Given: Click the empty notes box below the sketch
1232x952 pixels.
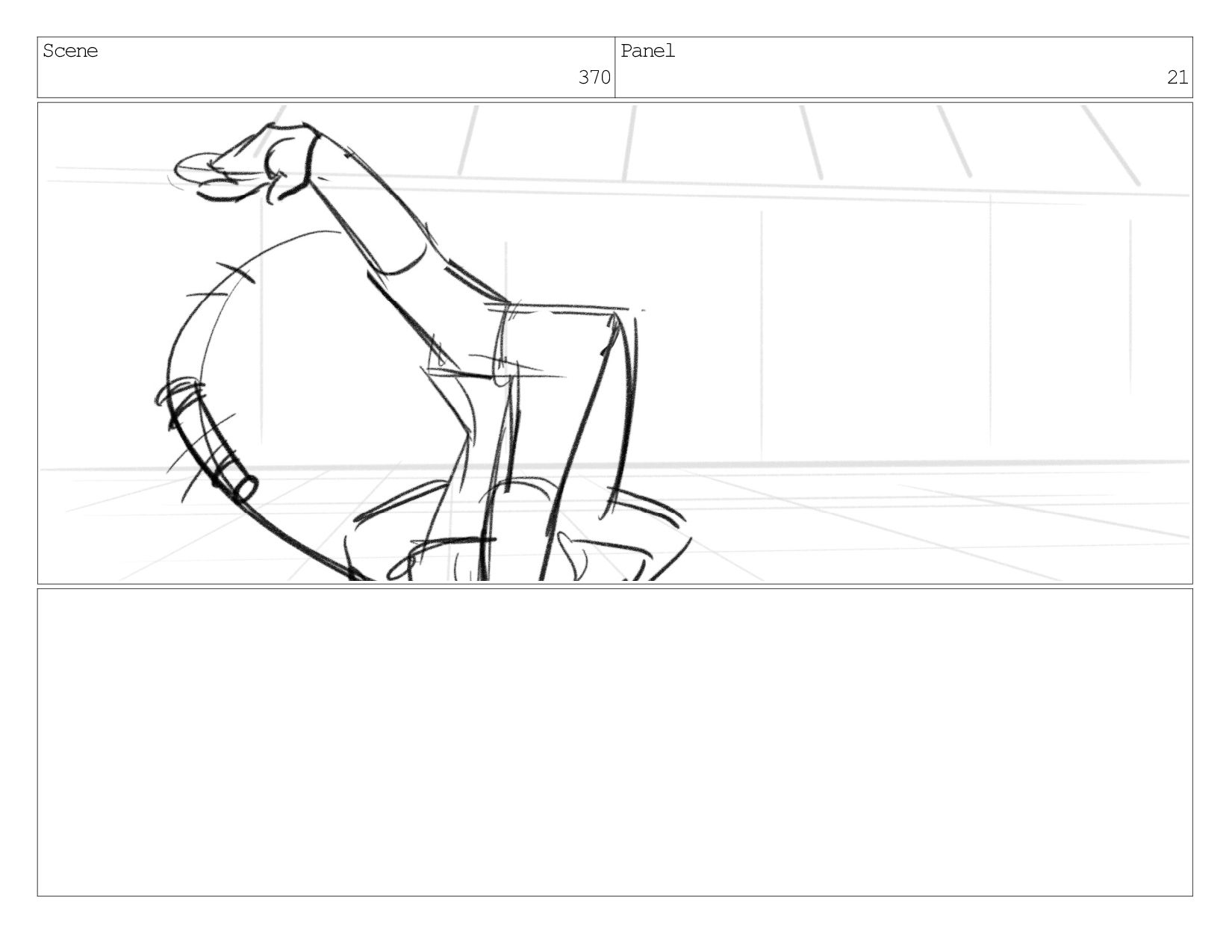Looking at the screenshot, I should (x=615, y=742).
